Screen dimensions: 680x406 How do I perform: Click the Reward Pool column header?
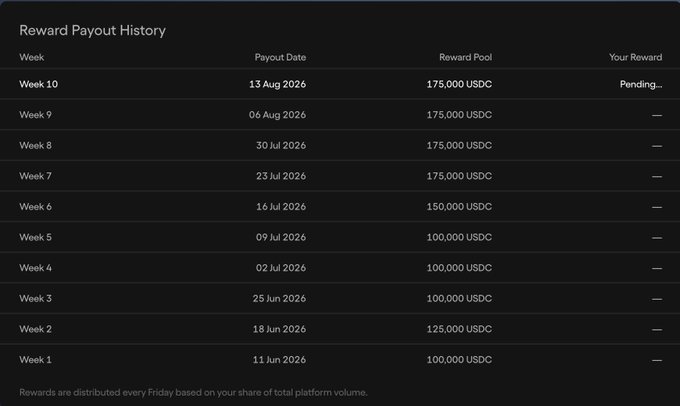(x=465, y=57)
